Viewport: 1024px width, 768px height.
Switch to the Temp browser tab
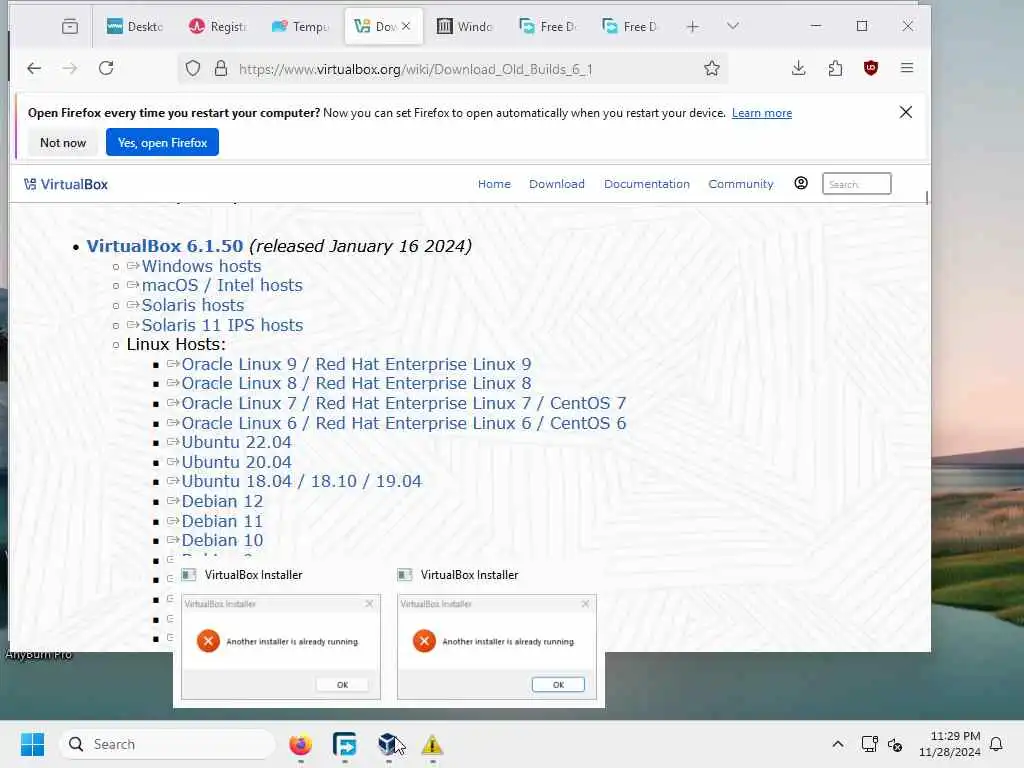300,26
